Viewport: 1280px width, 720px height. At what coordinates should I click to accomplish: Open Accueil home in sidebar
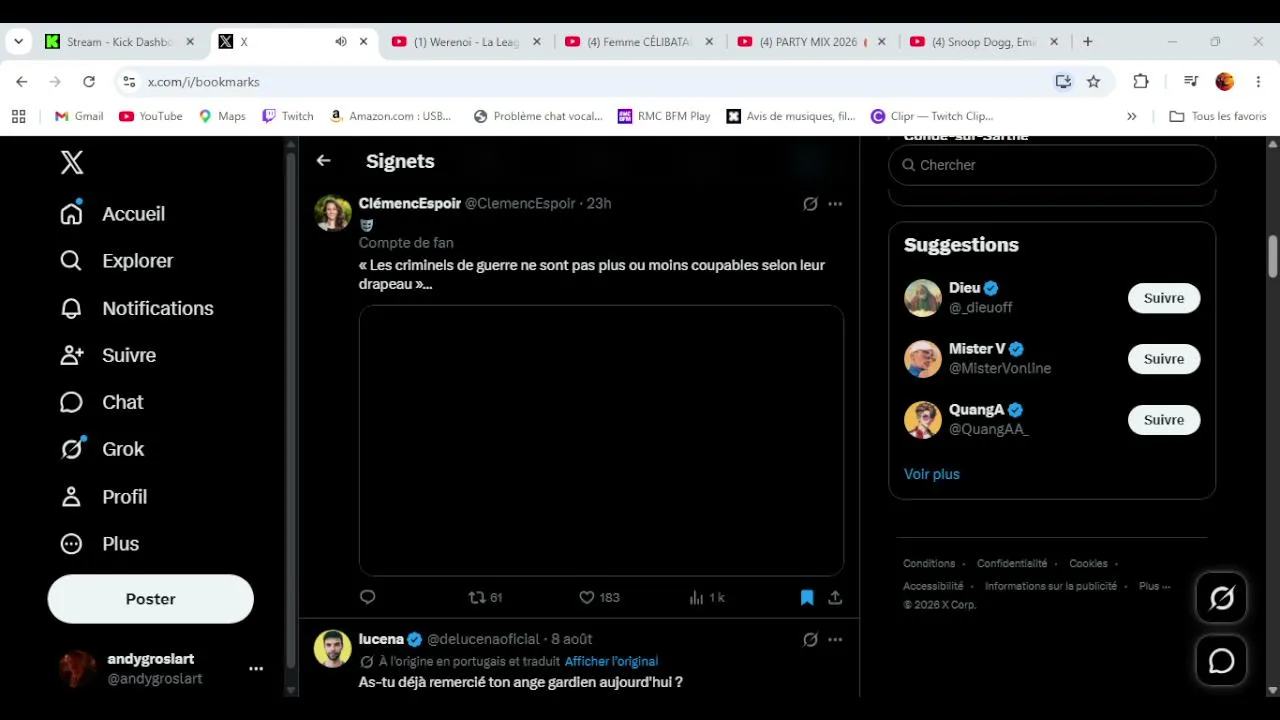coord(113,214)
